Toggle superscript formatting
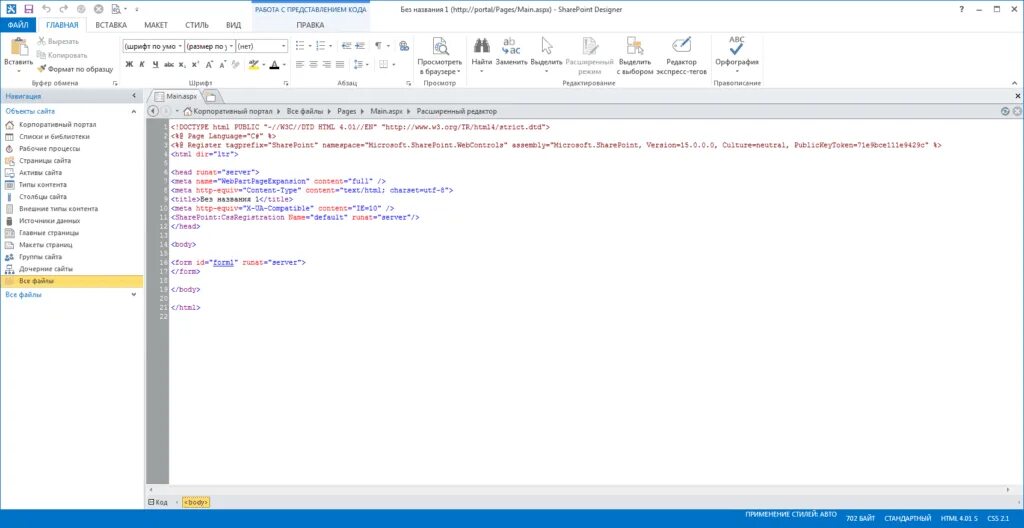The width and height of the screenshot is (1024, 528). tap(195, 64)
